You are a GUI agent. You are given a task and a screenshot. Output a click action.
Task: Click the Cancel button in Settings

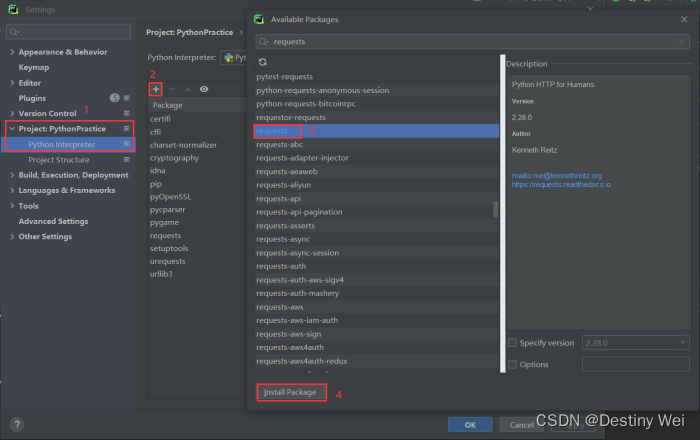[521, 425]
